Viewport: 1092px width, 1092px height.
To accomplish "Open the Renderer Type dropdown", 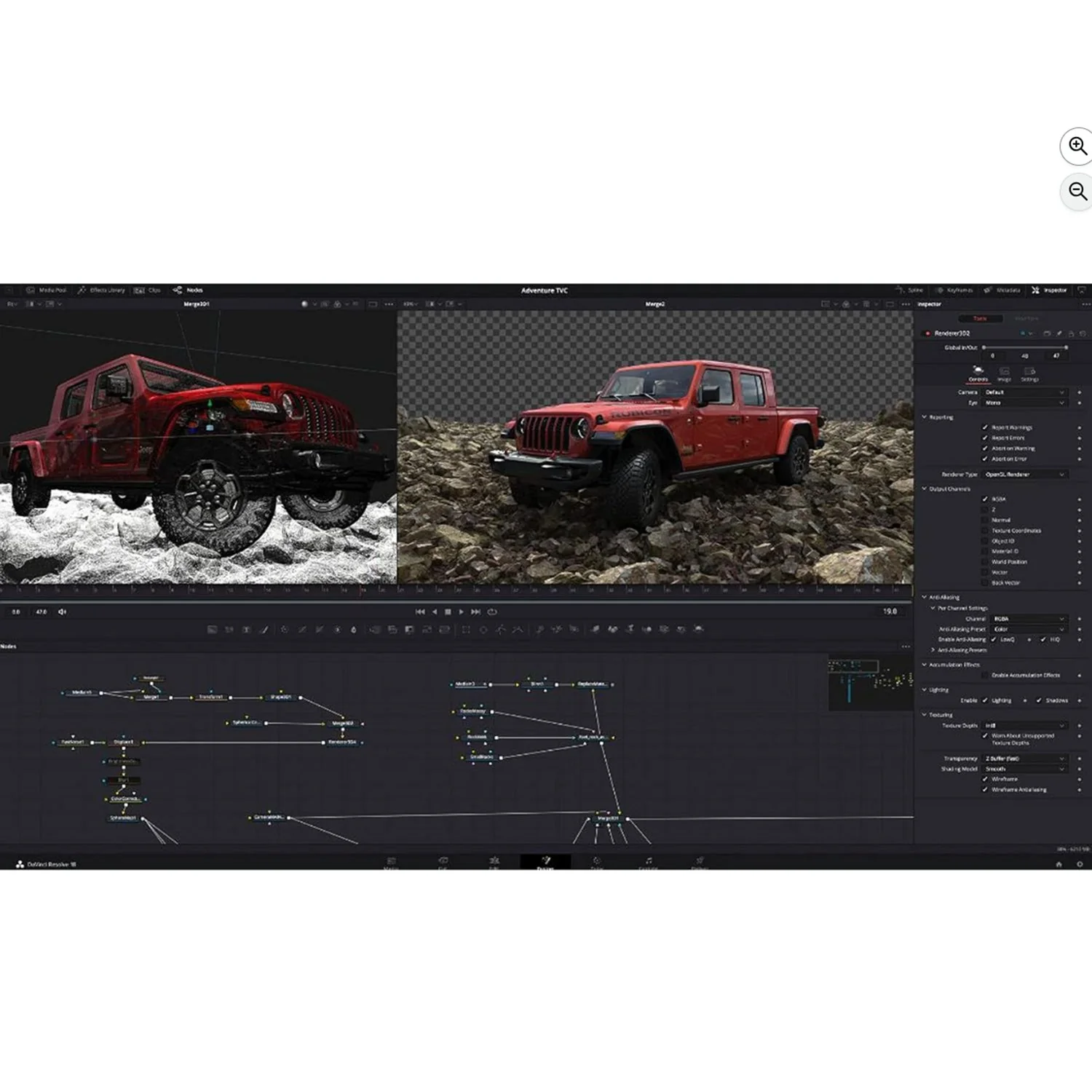I will click(1025, 474).
